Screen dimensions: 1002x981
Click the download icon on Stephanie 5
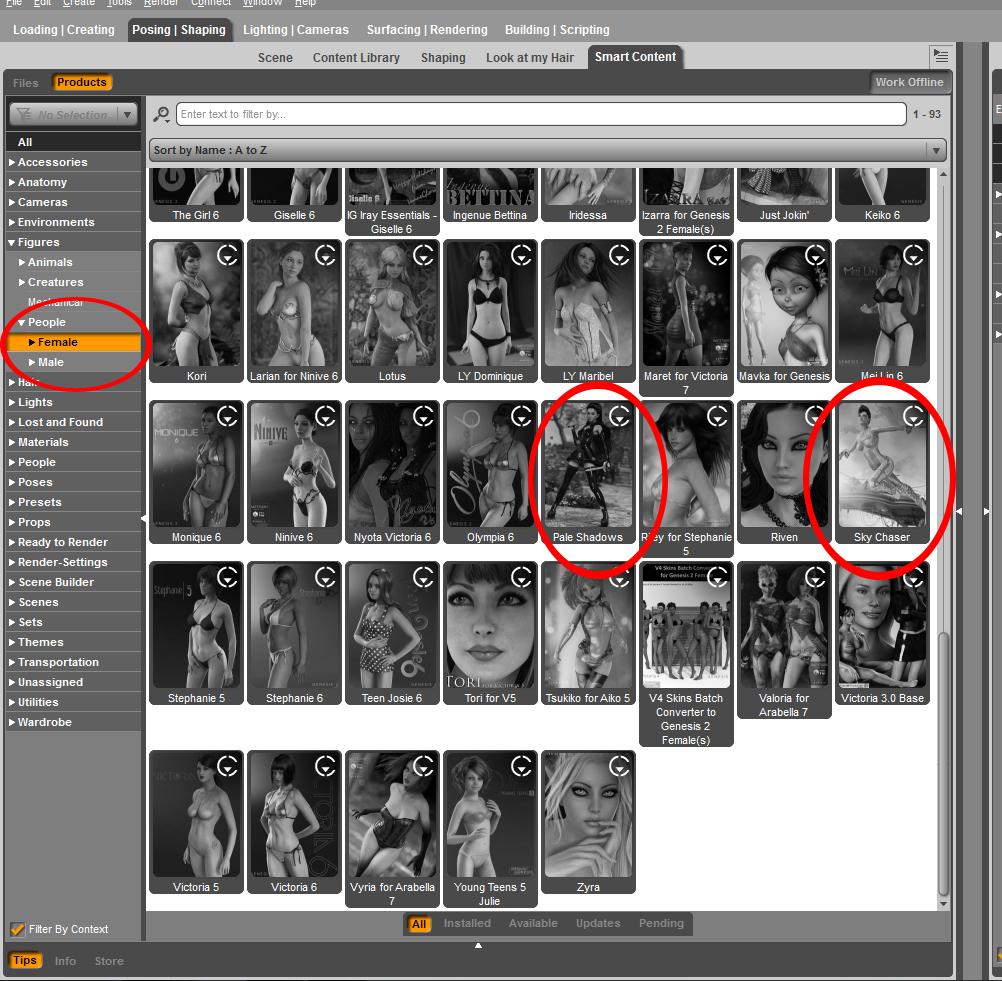[x=227, y=578]
